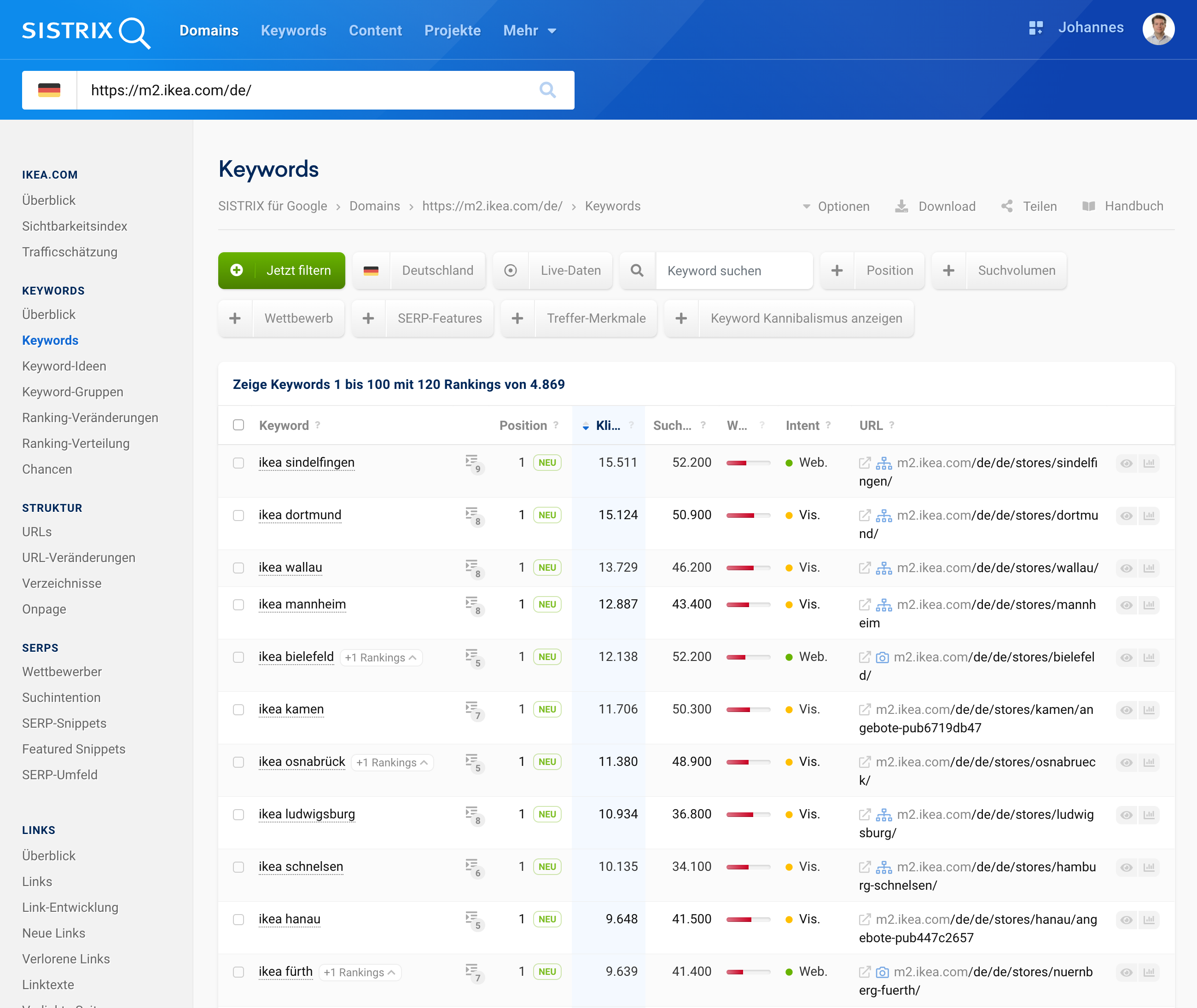Viewport: 1197px width, 1008px height.
Task: Click the Download icon in the page toolbar
Action: [x=901, y=206]
